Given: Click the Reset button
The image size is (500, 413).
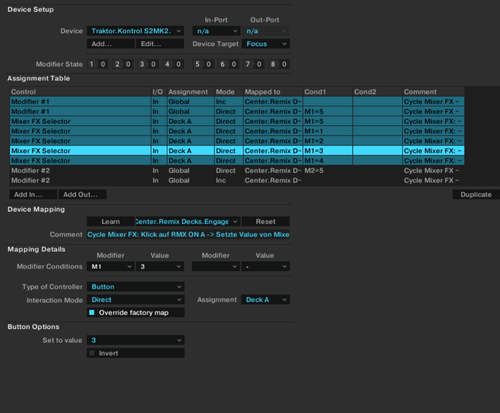Looking at the screenshot, I should [x=266, y=221].
